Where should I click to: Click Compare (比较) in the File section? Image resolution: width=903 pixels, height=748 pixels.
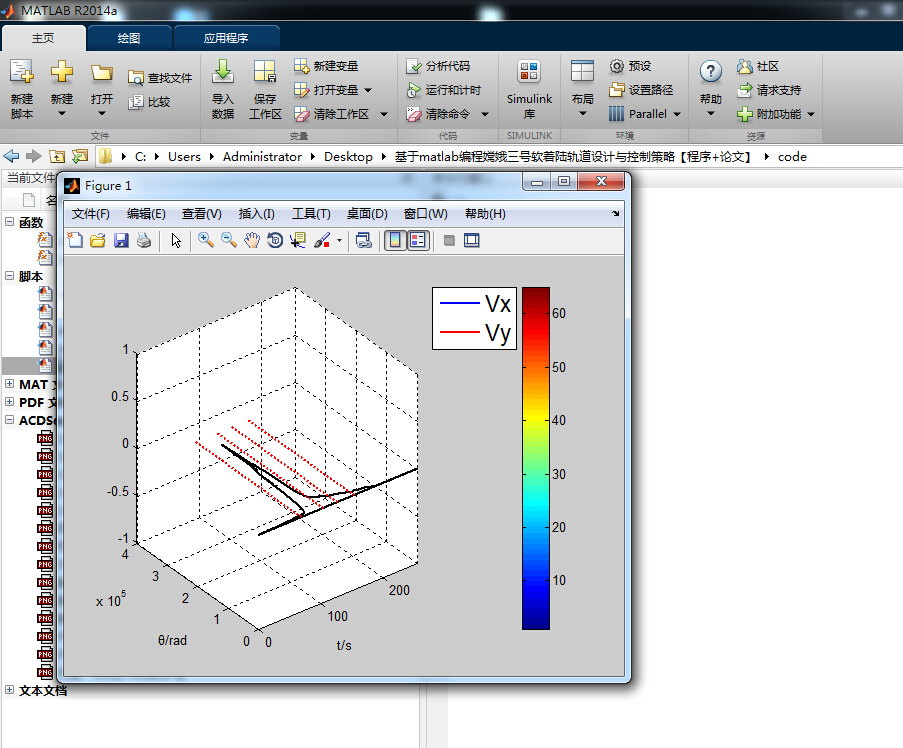coord(136,102)
